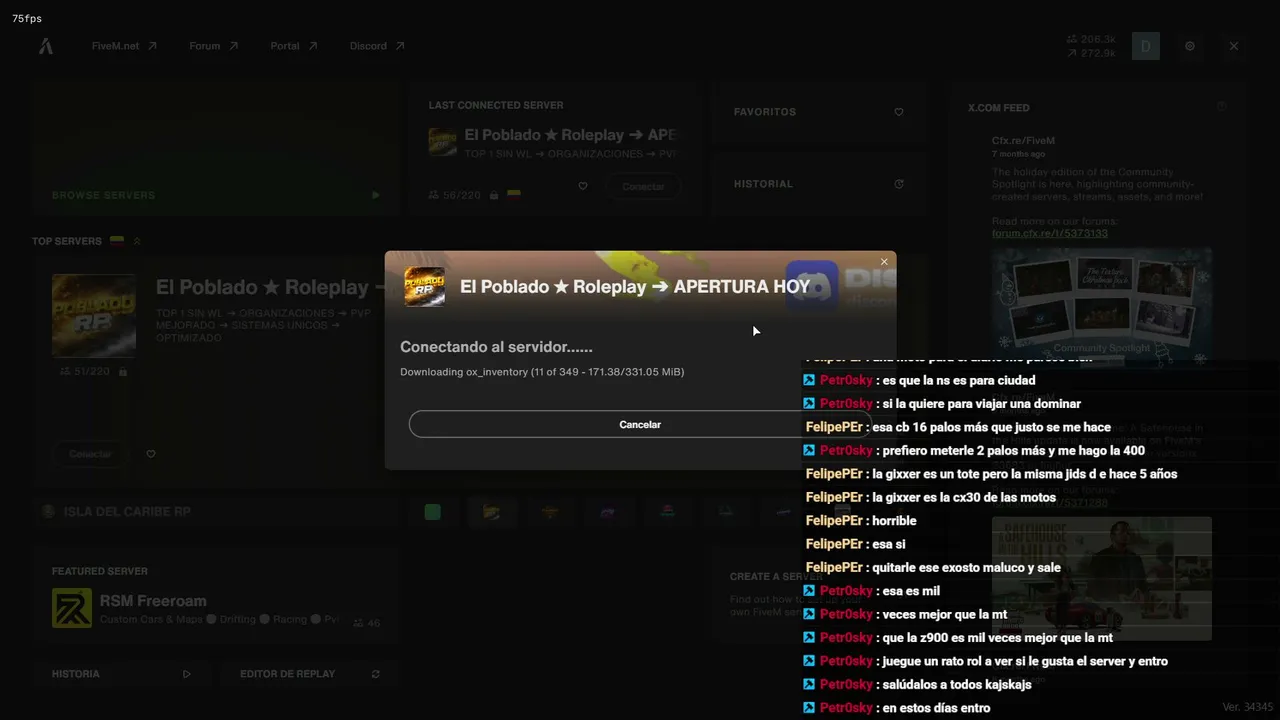Click badge icon beside chat message 'esa es mil'
1280x720 pixels.
pos(810,591)
